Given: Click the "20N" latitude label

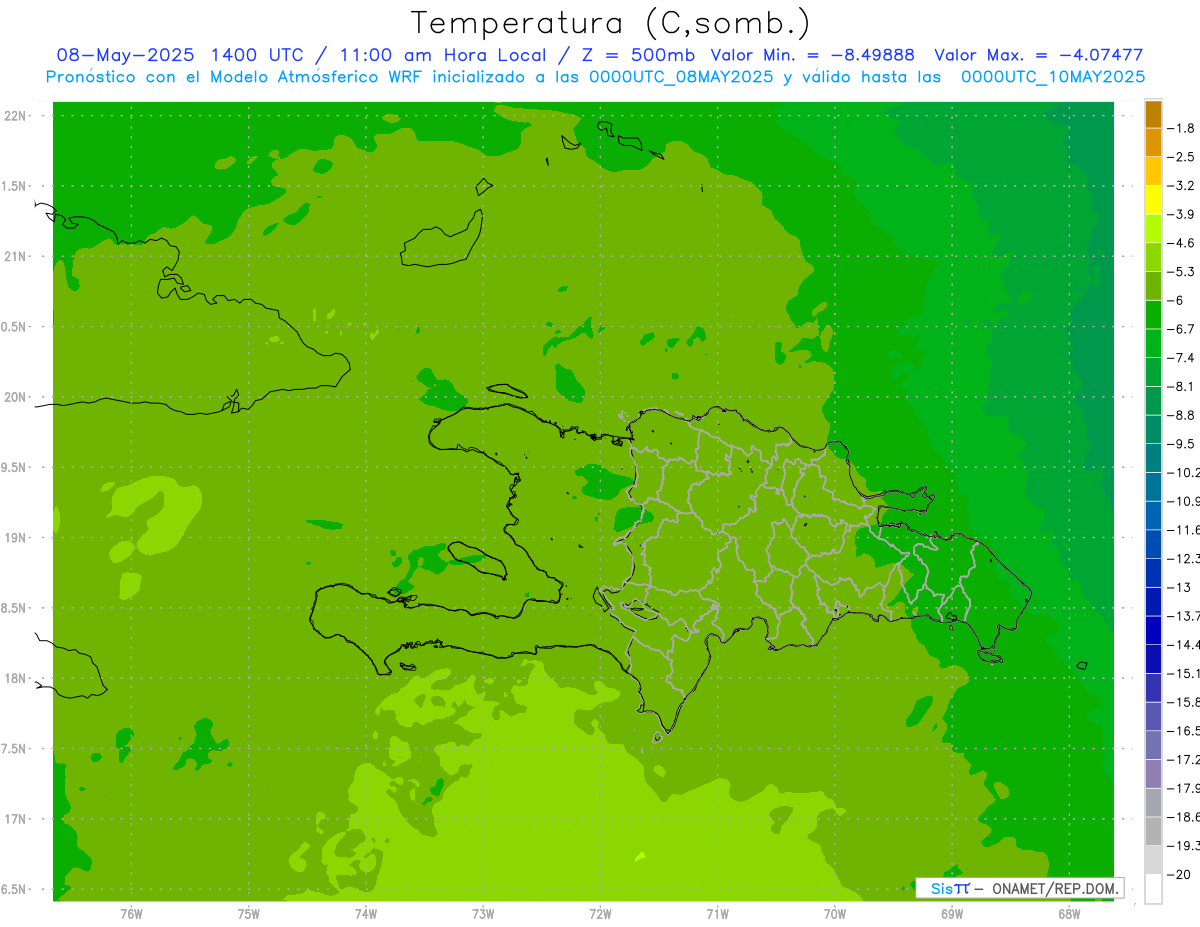Looking at the screenshot, I should 16,397.
